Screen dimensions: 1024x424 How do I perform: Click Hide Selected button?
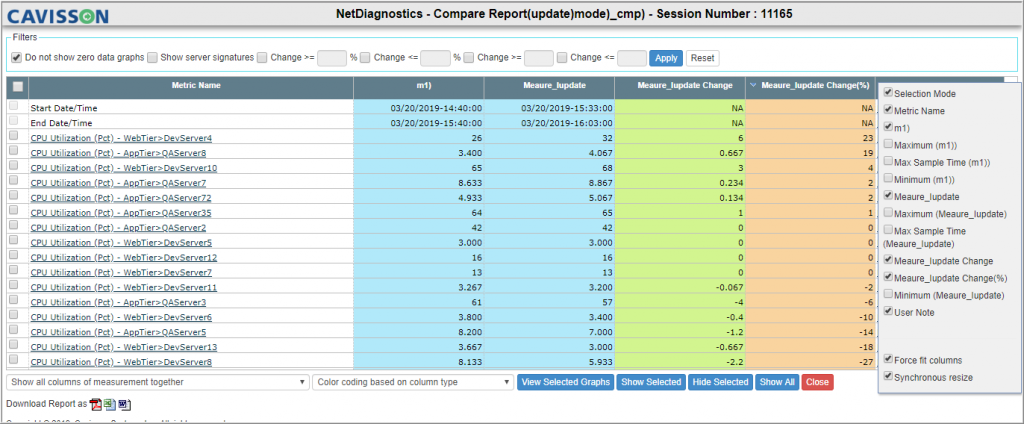coord(722,382)
